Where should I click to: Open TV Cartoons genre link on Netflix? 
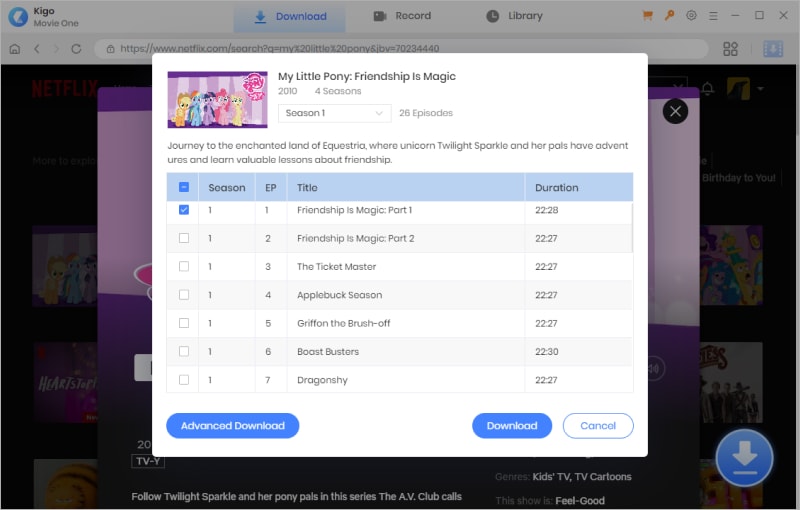[603, 476]
